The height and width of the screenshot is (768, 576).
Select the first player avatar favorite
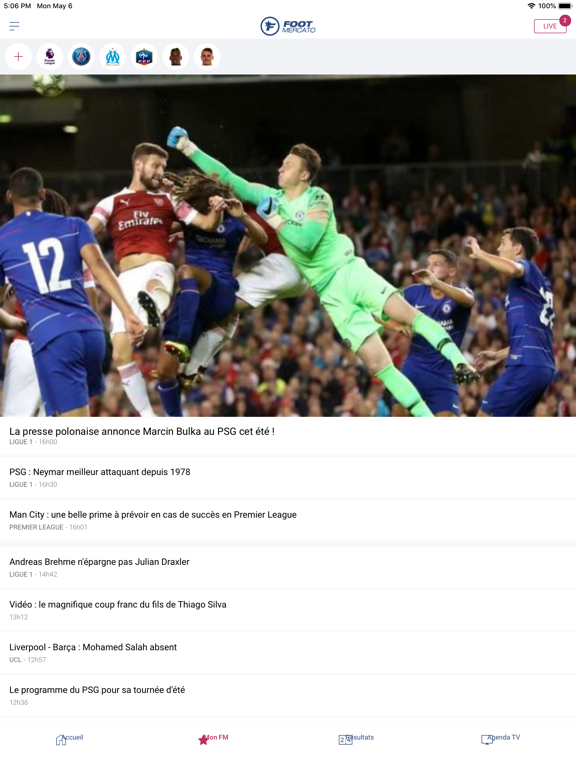(175, 57)
